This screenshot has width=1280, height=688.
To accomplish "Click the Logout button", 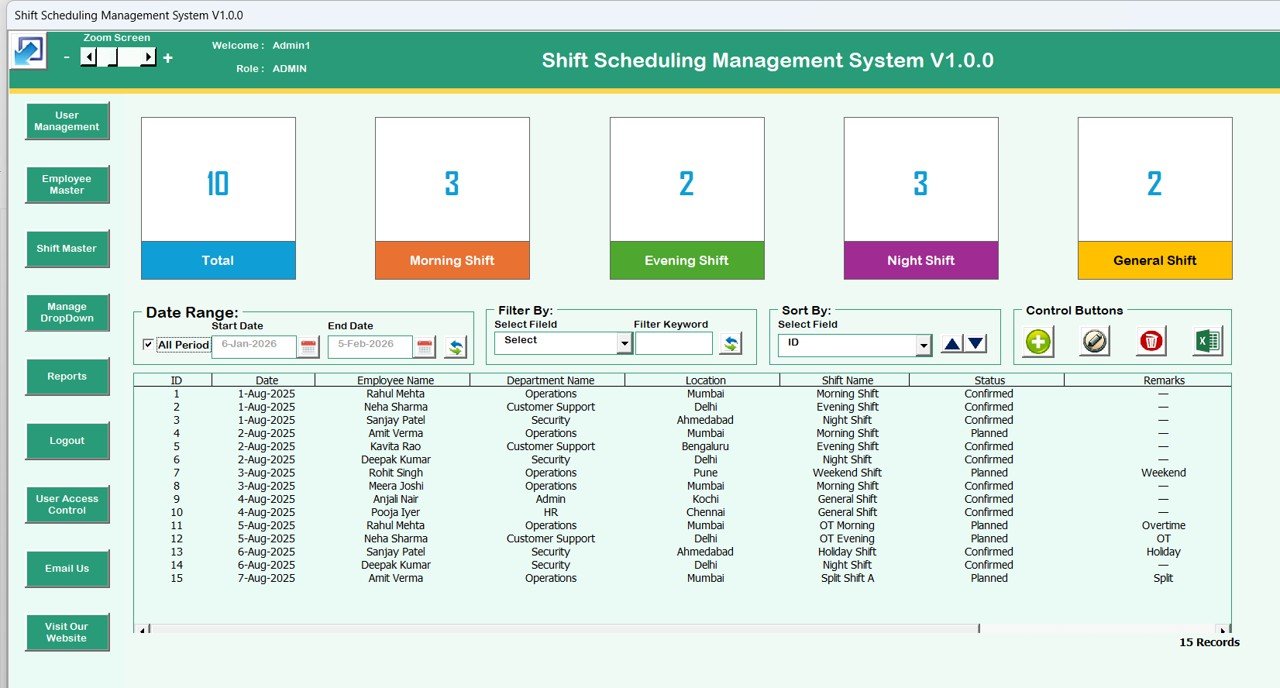I will point(67,441).
